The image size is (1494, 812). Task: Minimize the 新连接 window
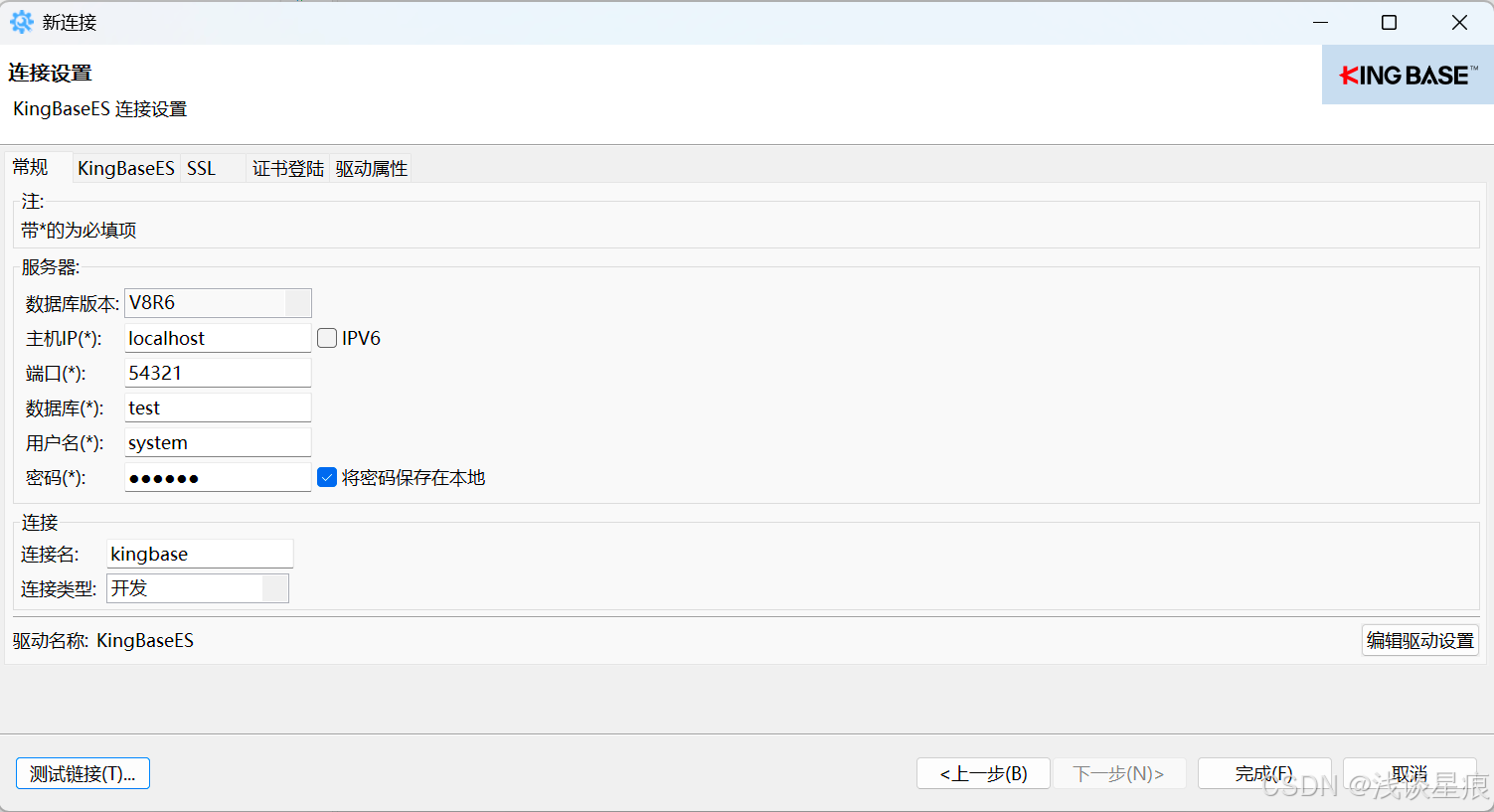(1320, 22)
